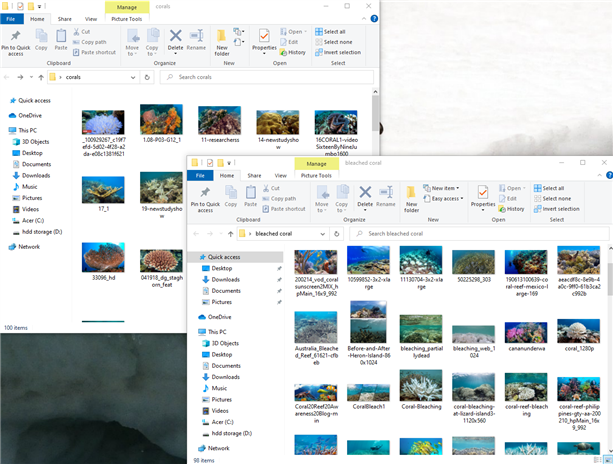Refresh the bleached coral folder view
This screenshot has height=464, width=613.
point(337,234)
